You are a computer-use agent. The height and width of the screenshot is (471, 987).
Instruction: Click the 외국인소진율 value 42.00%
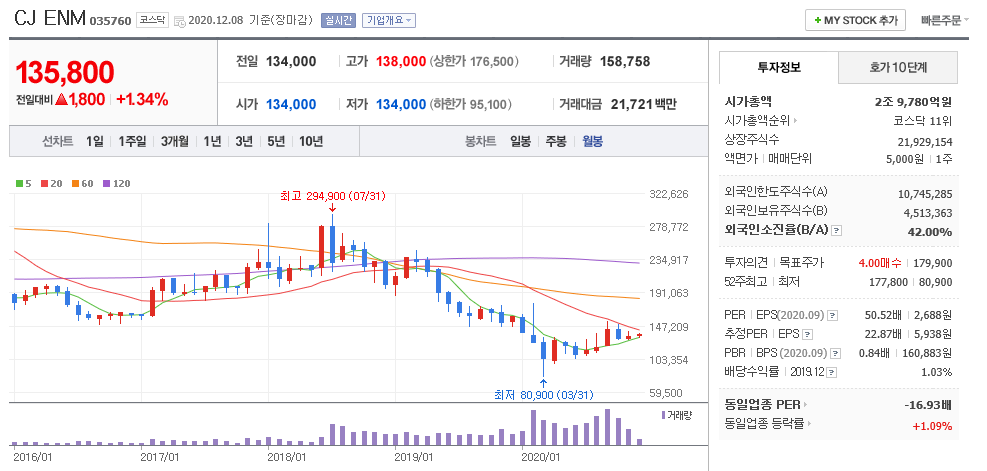coord(930,232)
